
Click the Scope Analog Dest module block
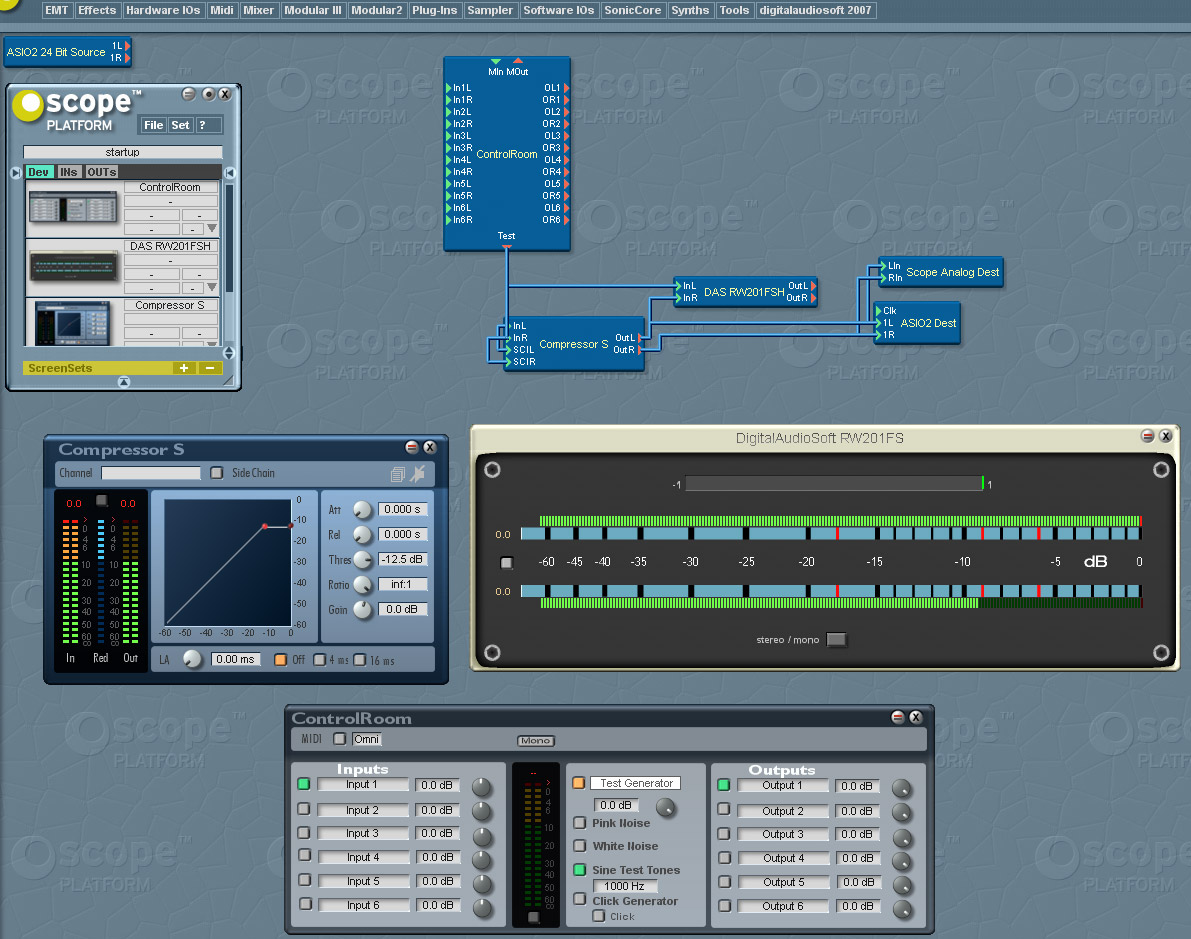941,272
